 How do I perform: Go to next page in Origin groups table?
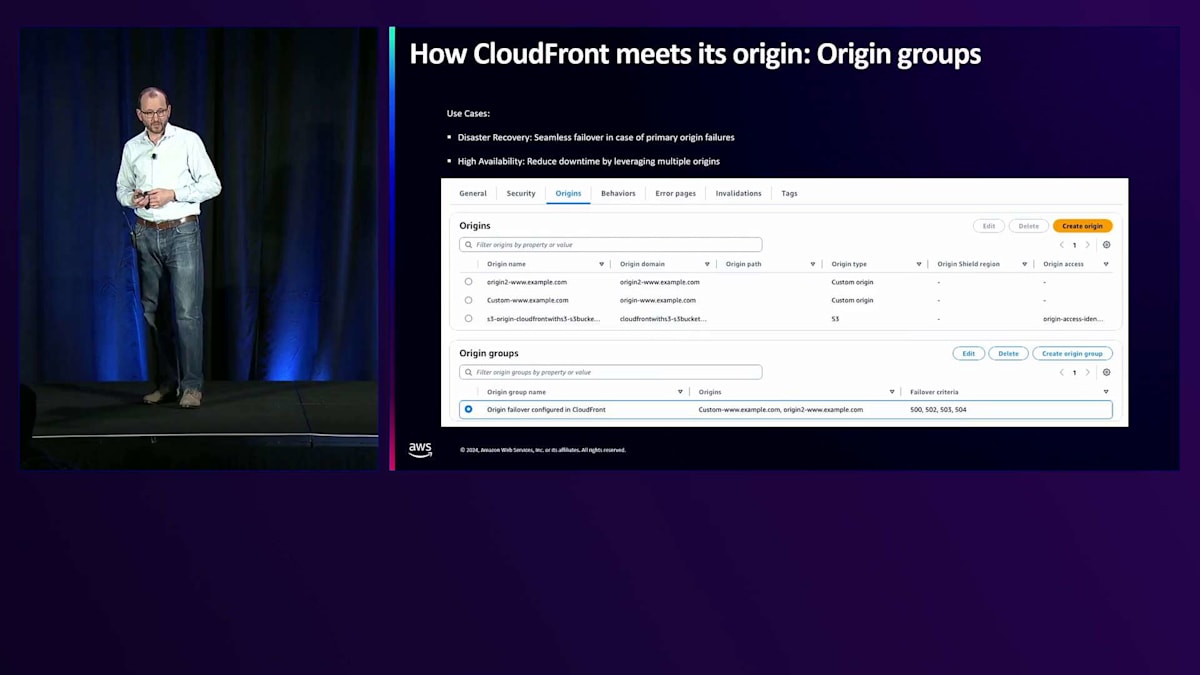tap(1088, 372)
